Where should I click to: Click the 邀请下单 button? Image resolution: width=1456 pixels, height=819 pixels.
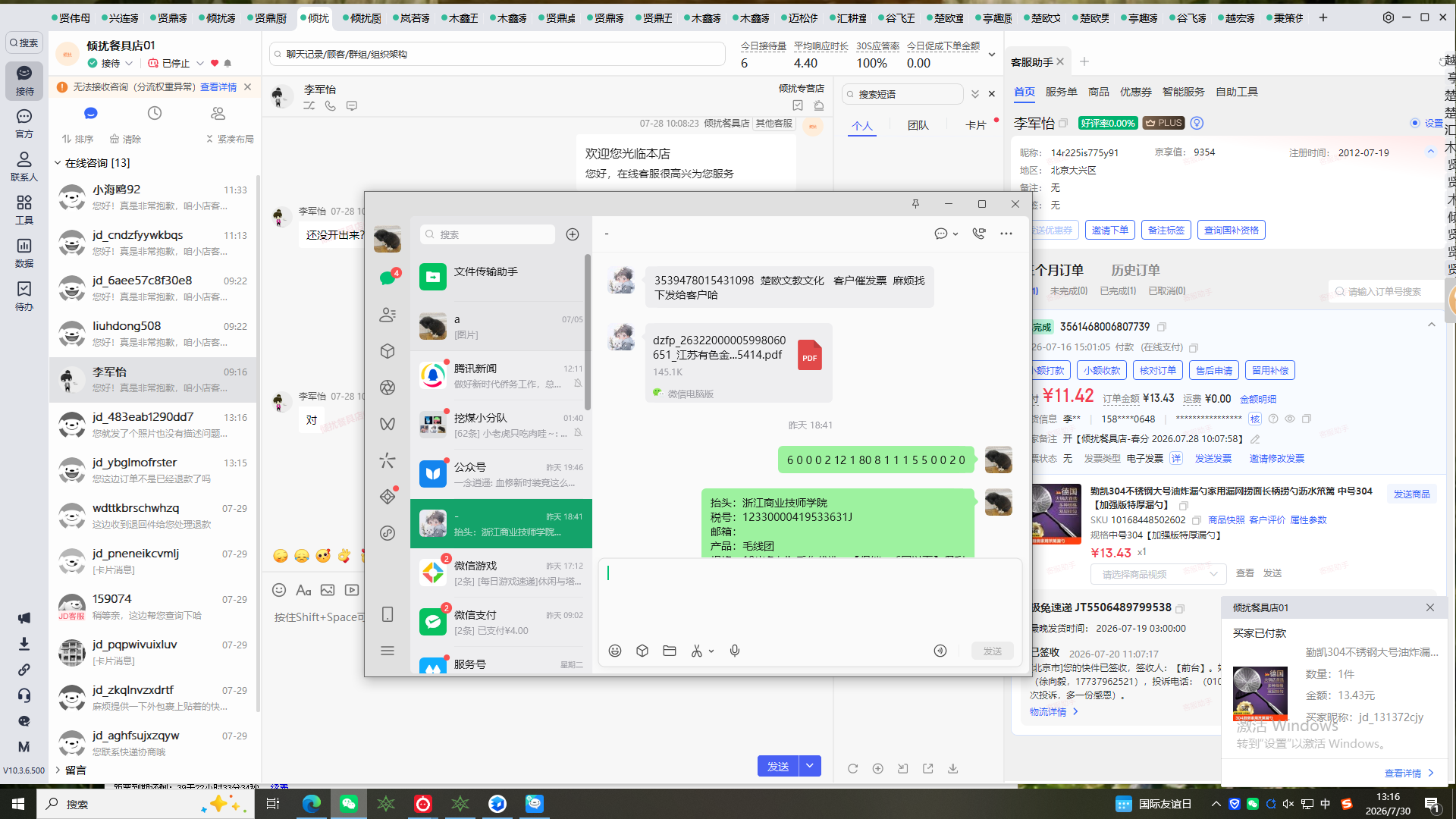tap(1110, 230)
